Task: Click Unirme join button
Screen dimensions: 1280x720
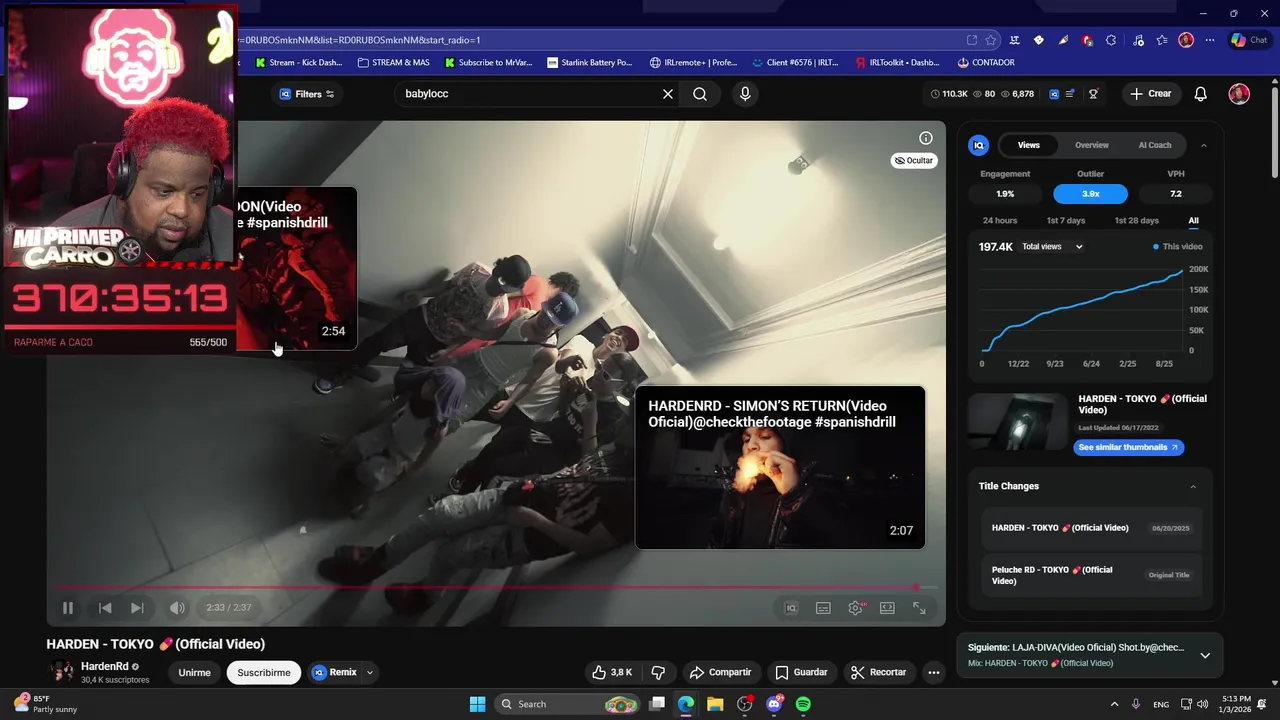Action: [x=194, y=672]
